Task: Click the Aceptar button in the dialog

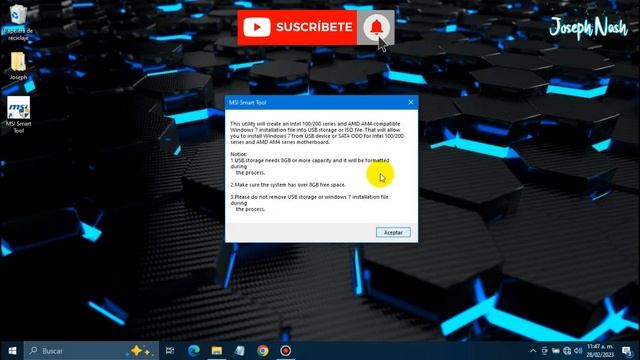Action: (393, 232)
